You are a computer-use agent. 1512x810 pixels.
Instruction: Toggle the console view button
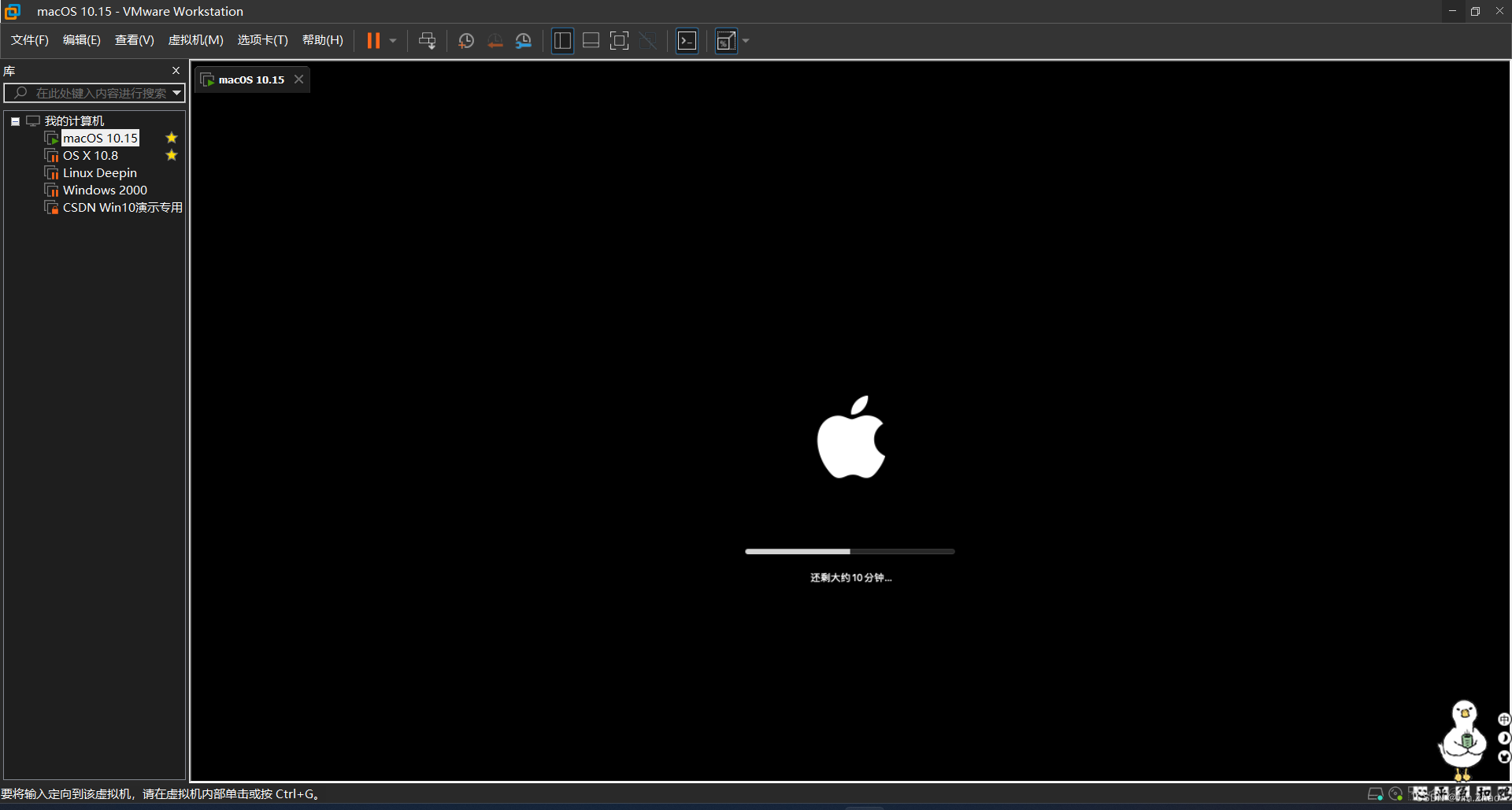click(687, 41)
